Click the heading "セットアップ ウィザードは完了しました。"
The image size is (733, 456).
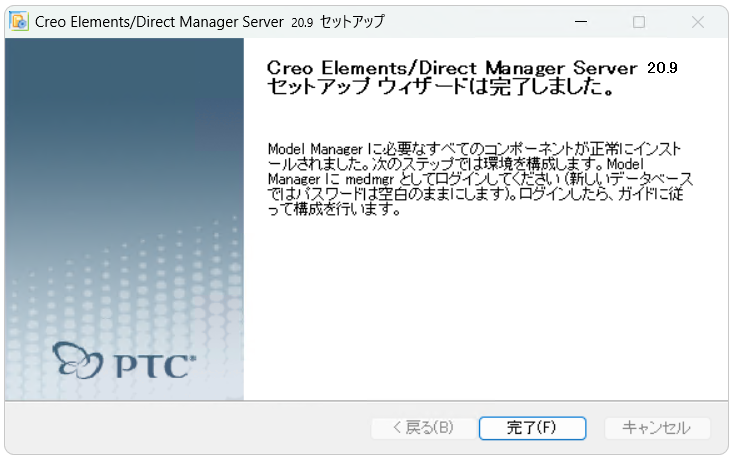pos(439,87)
